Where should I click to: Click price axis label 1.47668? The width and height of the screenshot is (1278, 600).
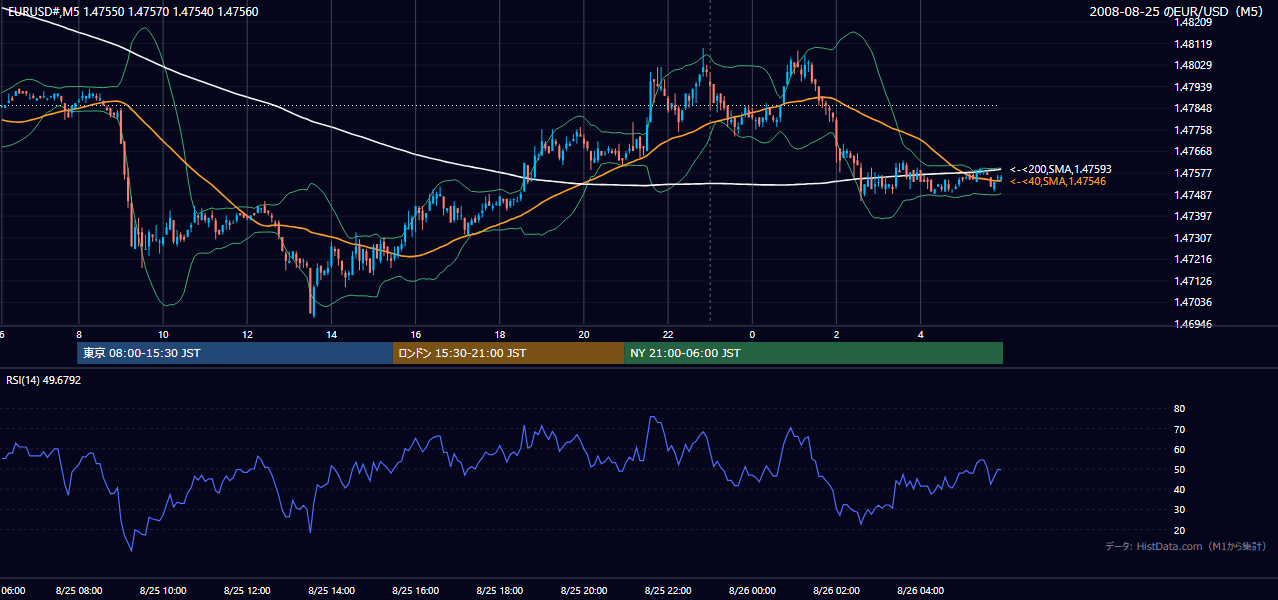click(x=1194, y=151)
